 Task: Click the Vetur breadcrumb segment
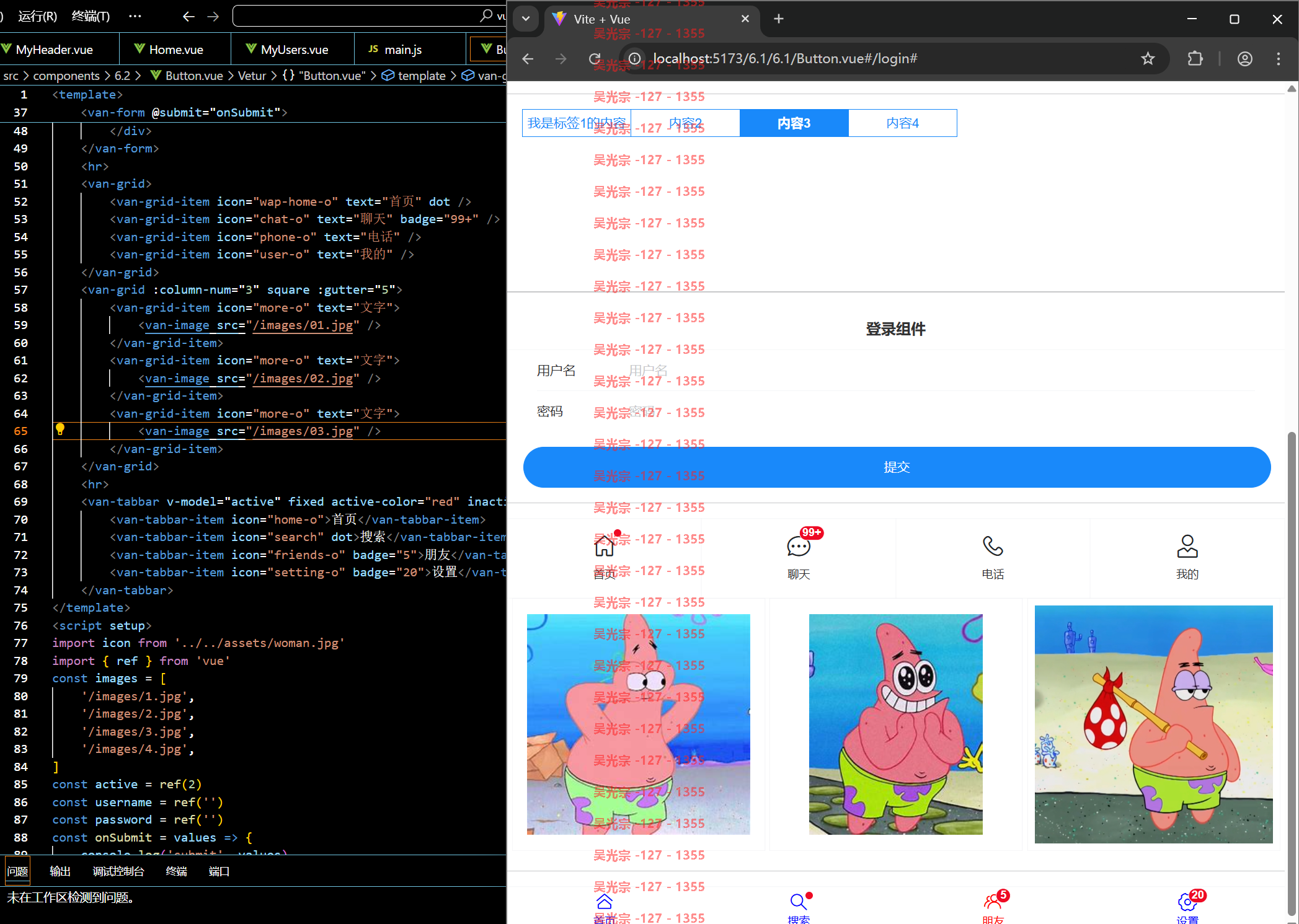tap(252, 76)
